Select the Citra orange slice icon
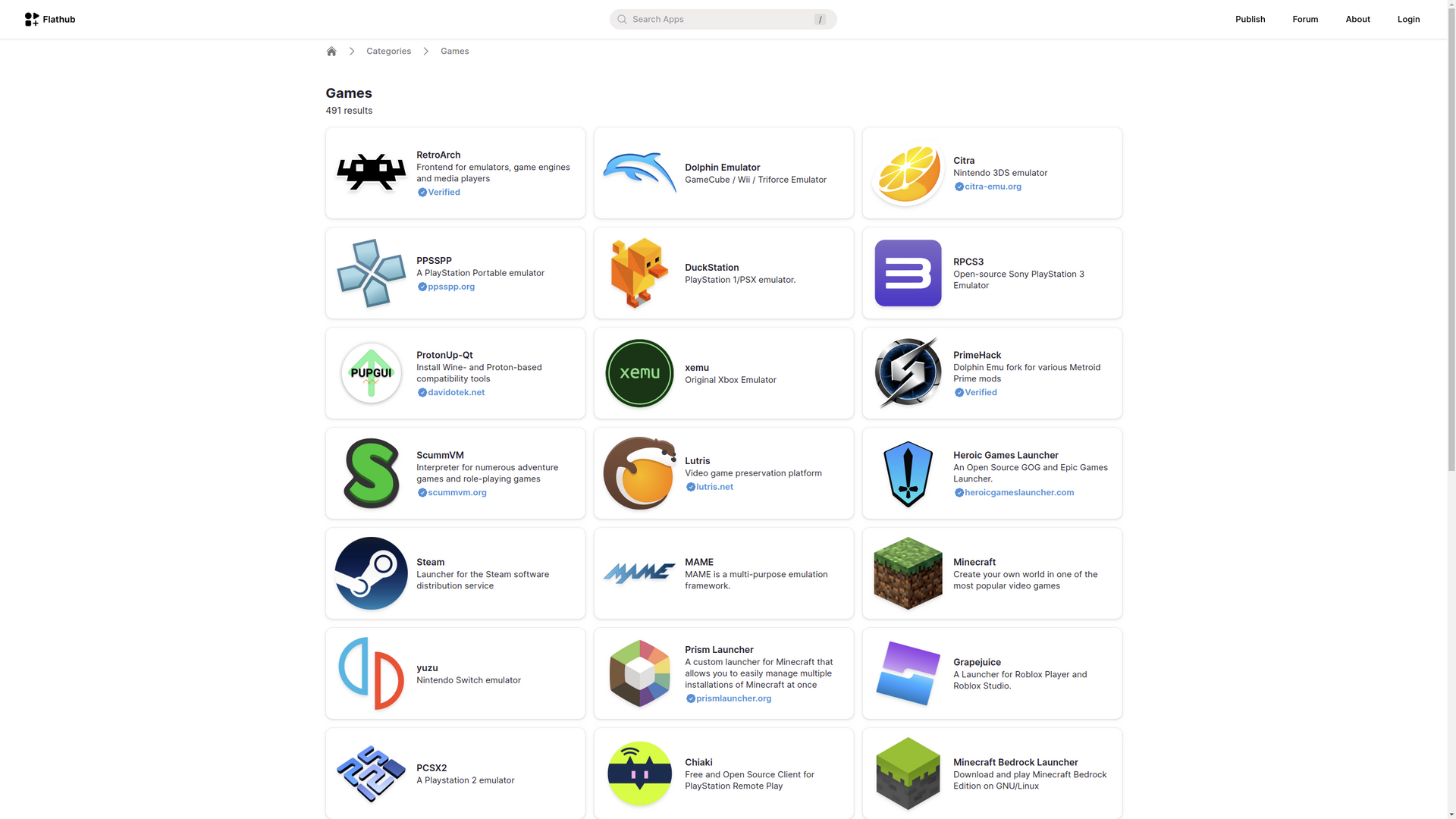 point(908,173)
